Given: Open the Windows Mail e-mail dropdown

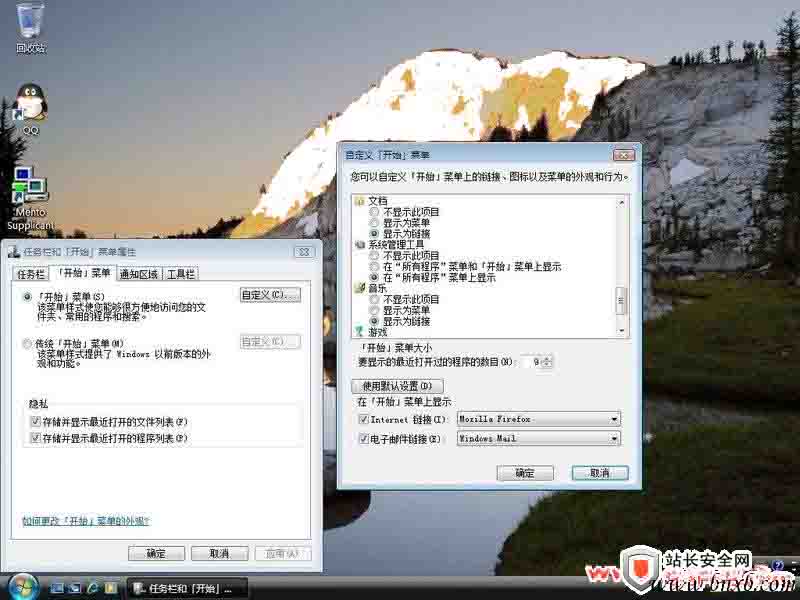Looking at the screenshot, I should tap(538, 438).
